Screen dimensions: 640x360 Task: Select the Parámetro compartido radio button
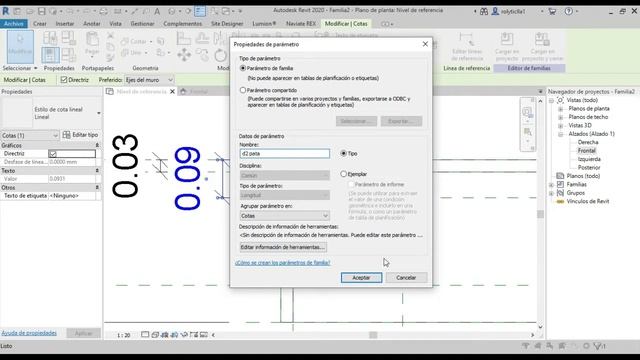point(243,90)
